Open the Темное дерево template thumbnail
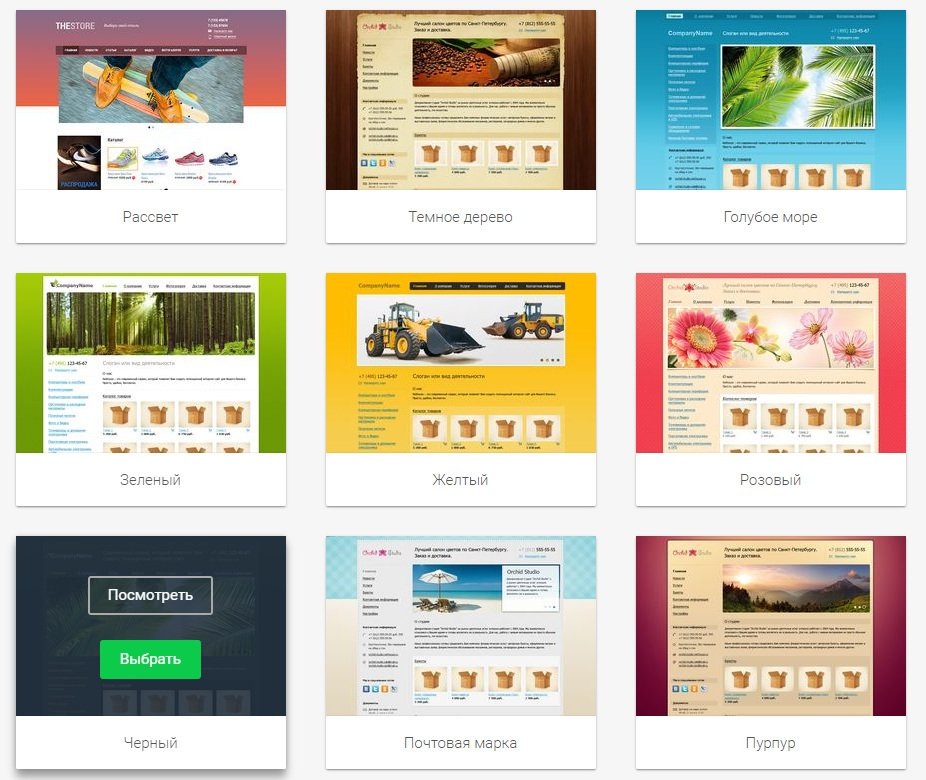926x780 pixels. (461, 100)
